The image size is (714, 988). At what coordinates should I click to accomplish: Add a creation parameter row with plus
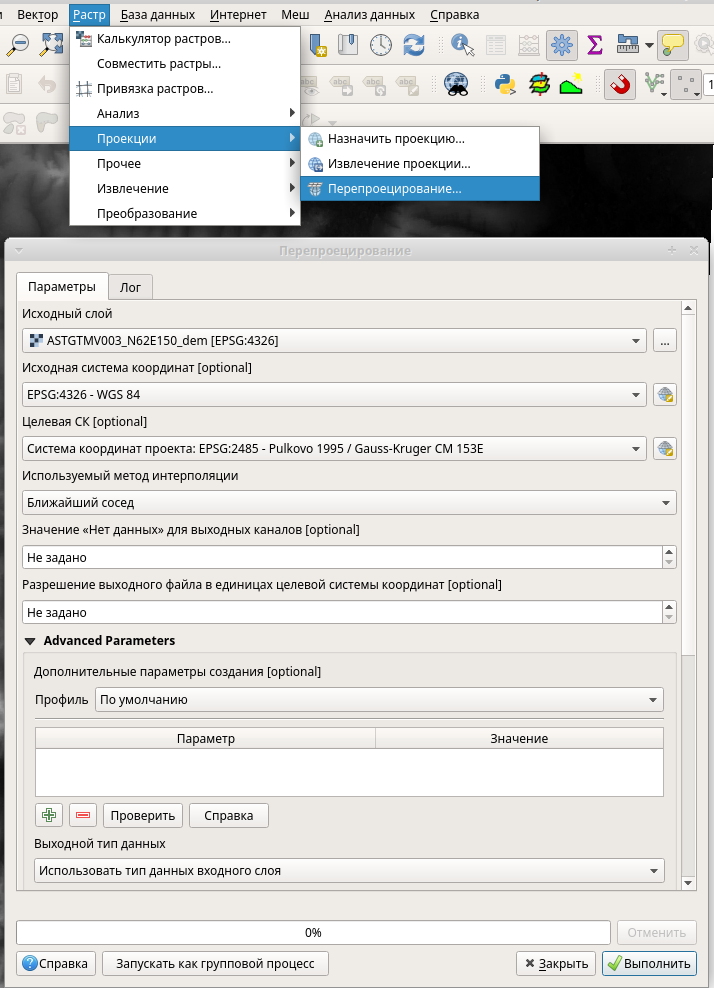point(49,815)
